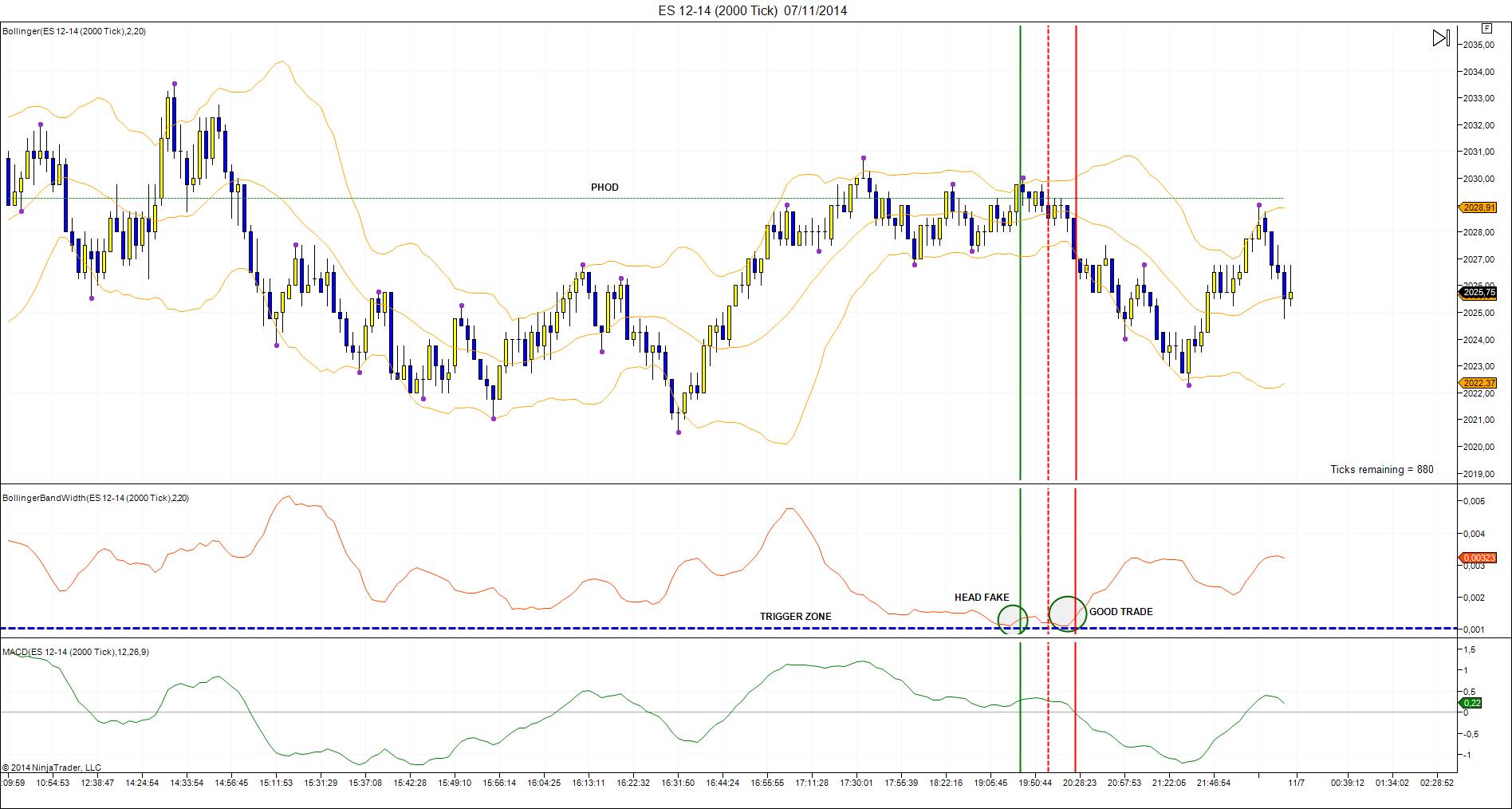Select the Bollinger indicator label in price panel

[x=74, y=31]
